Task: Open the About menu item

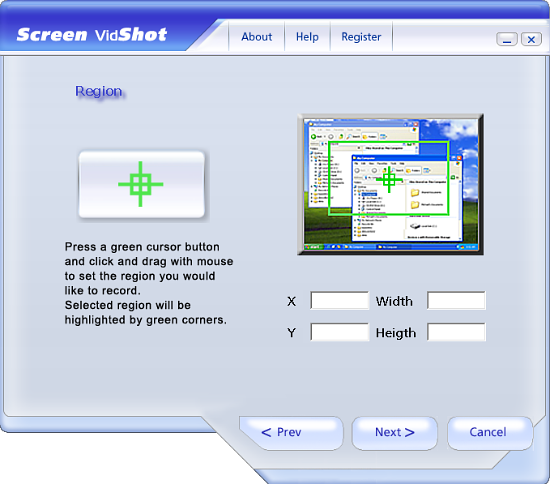Action: pyautogui.click(x=256, y=37)
